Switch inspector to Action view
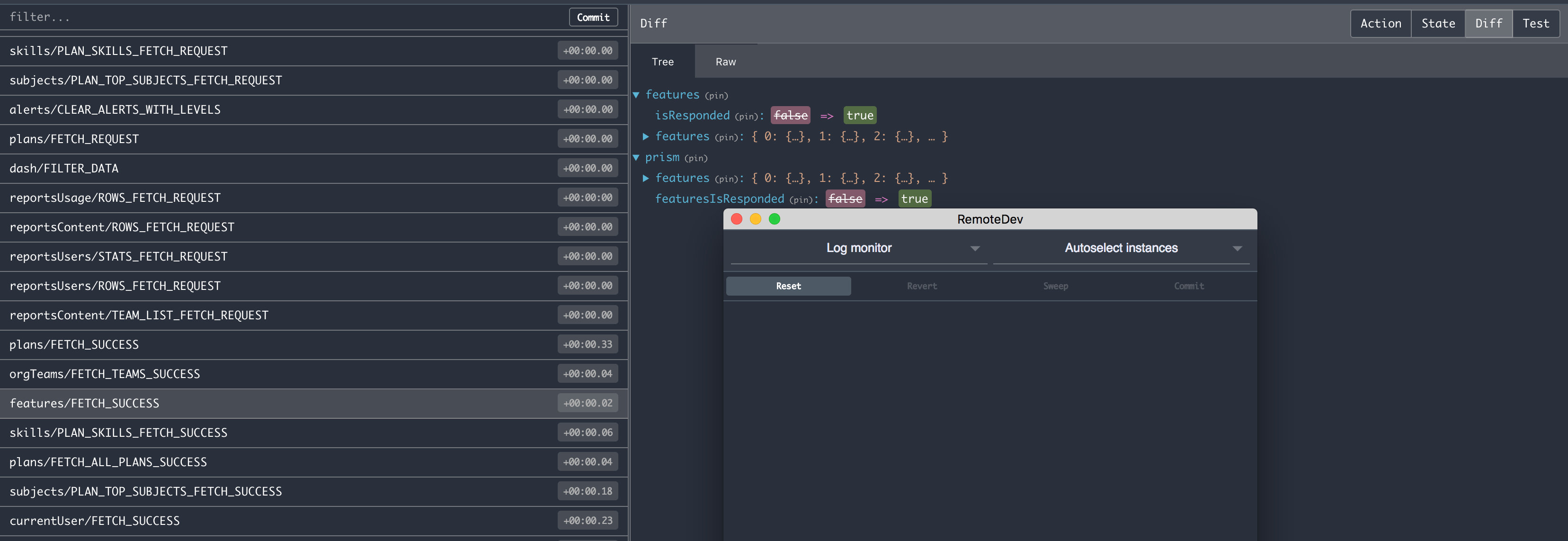 coord(1380,24)
